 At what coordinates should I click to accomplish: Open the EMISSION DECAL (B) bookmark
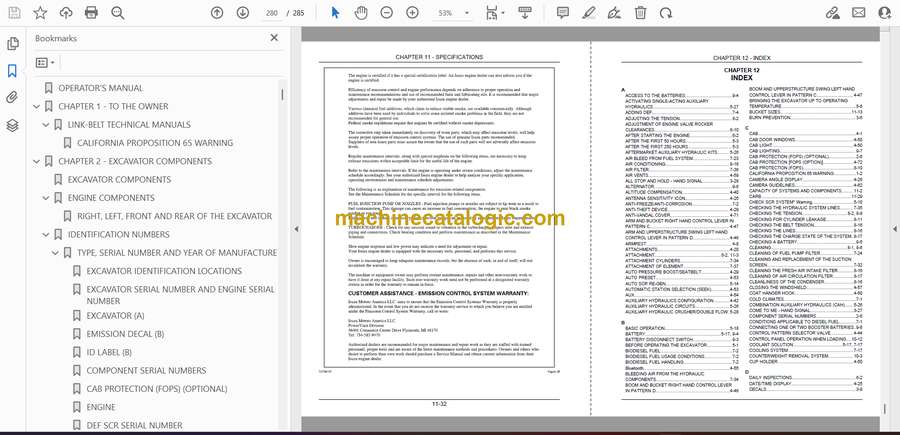coord(125,334)
